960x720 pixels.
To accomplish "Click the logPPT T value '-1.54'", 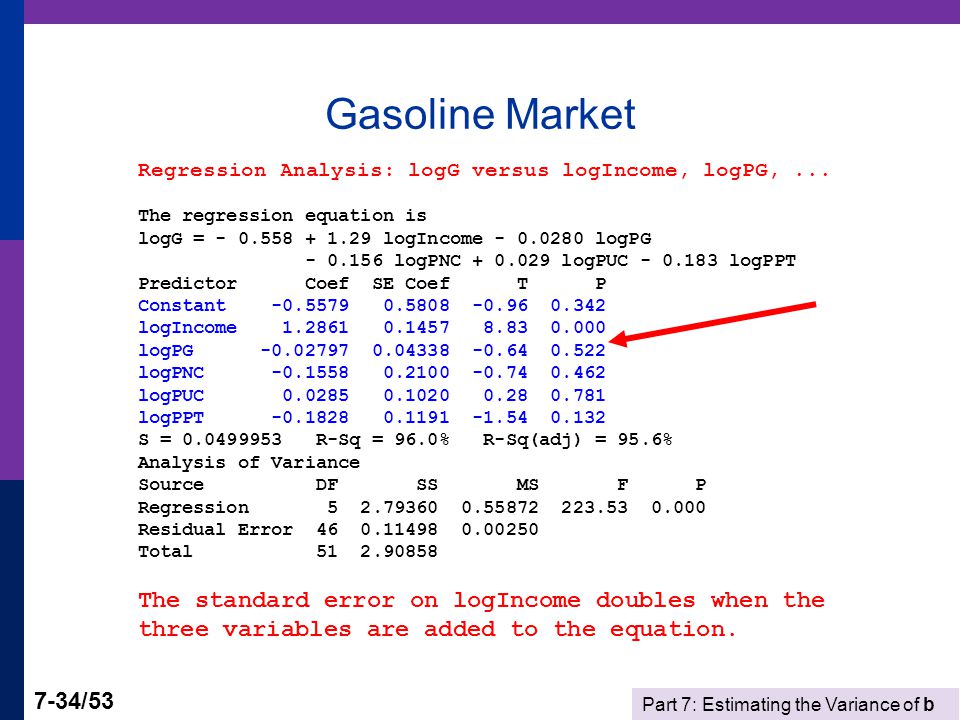I will 500,418.
